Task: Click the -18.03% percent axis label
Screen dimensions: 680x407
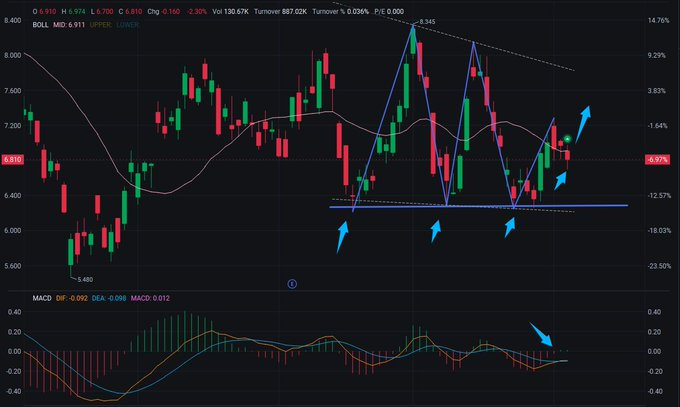Action: (x=659, y=230)
